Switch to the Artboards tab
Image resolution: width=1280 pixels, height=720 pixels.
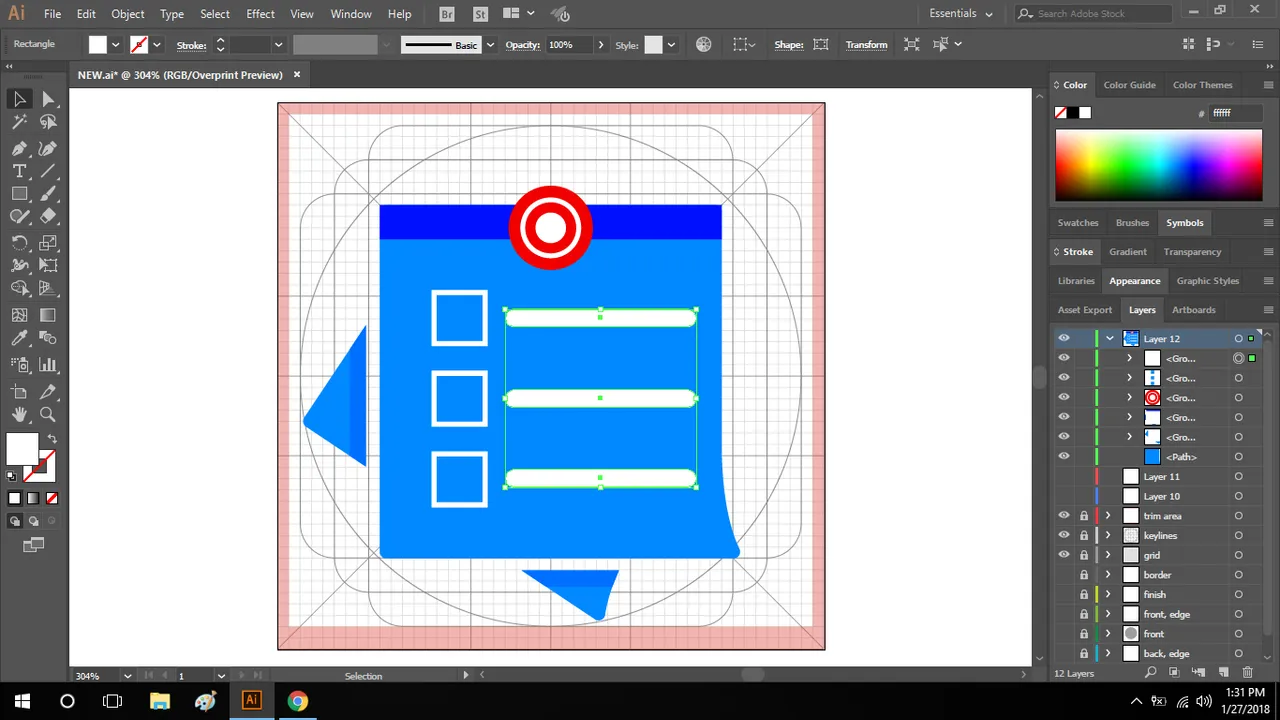[1194, 310]
